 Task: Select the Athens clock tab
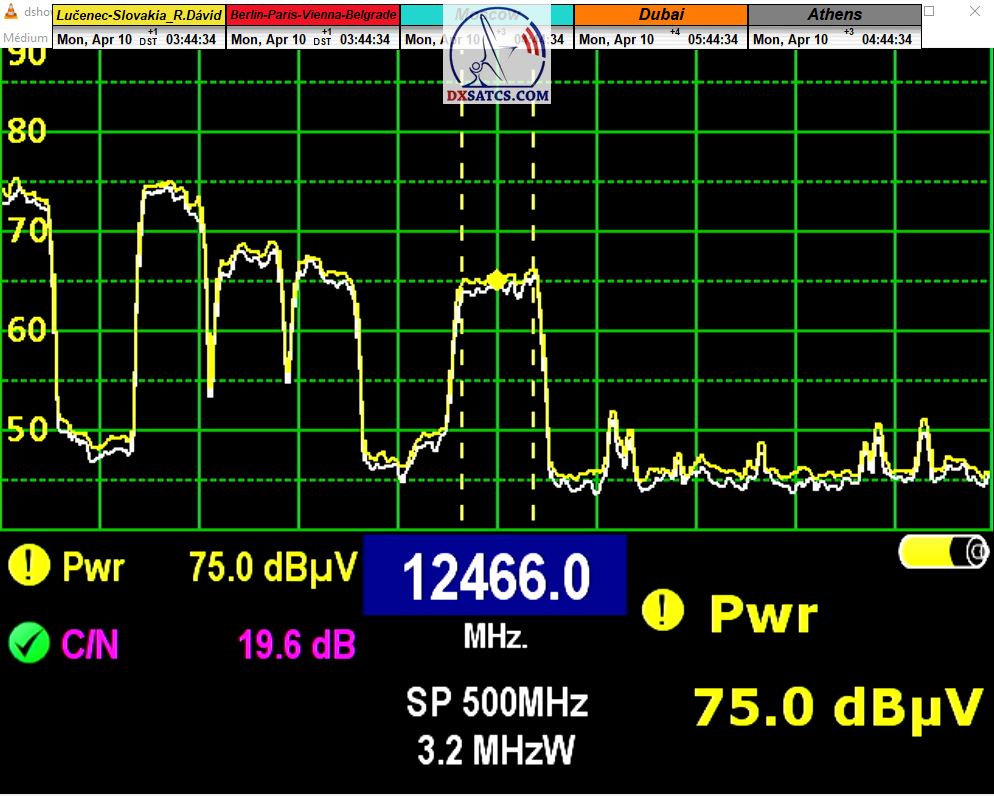pos(834,16)
